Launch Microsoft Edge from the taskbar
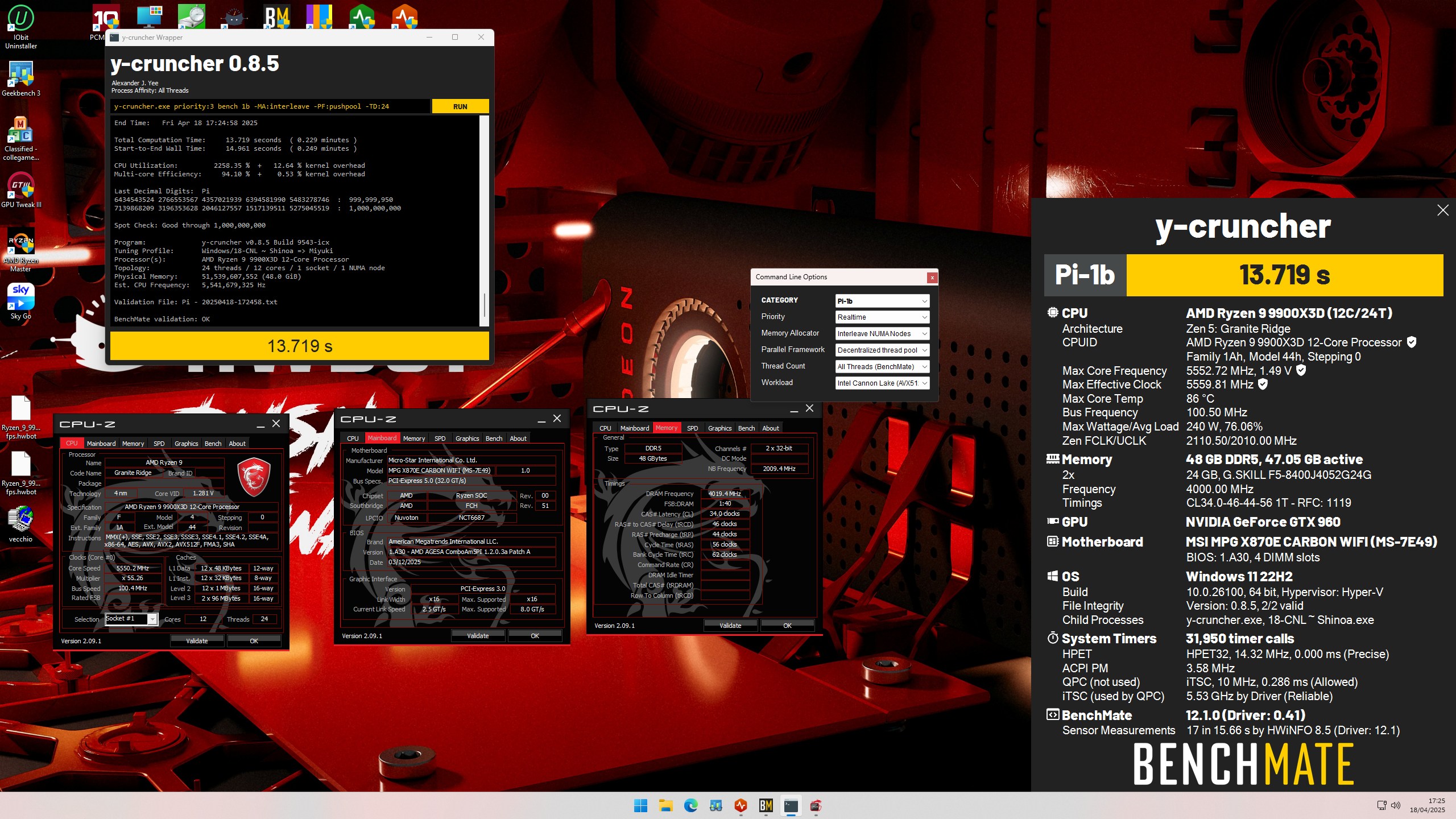This screenshot has width=1456, height=819. (690, 805)
